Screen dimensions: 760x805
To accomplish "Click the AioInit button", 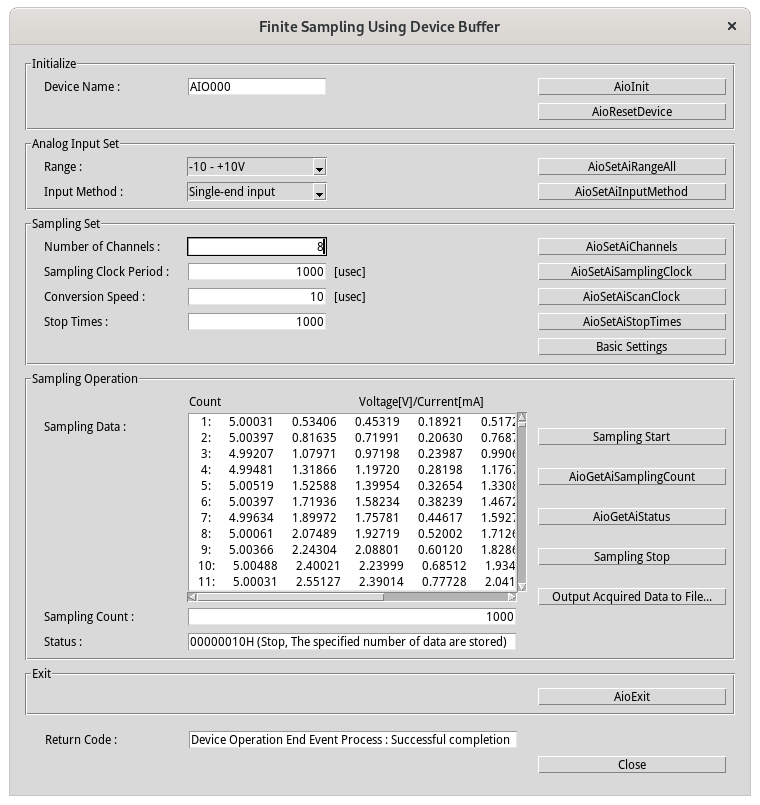I will (x=631, y=87).
